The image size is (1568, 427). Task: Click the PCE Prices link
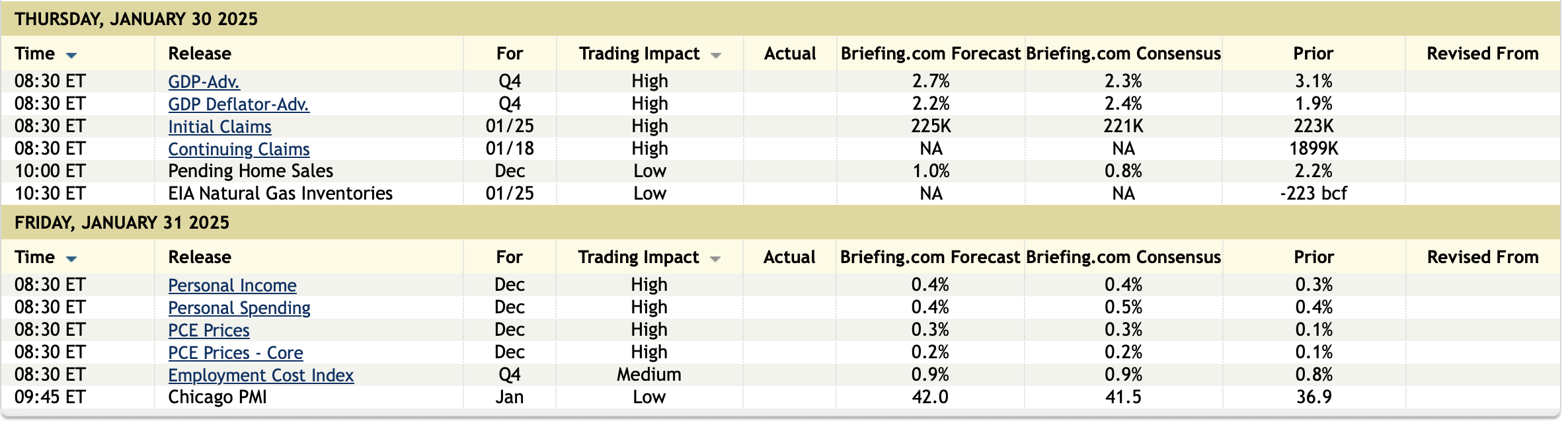pyautogui.click(x=209, y=330)
